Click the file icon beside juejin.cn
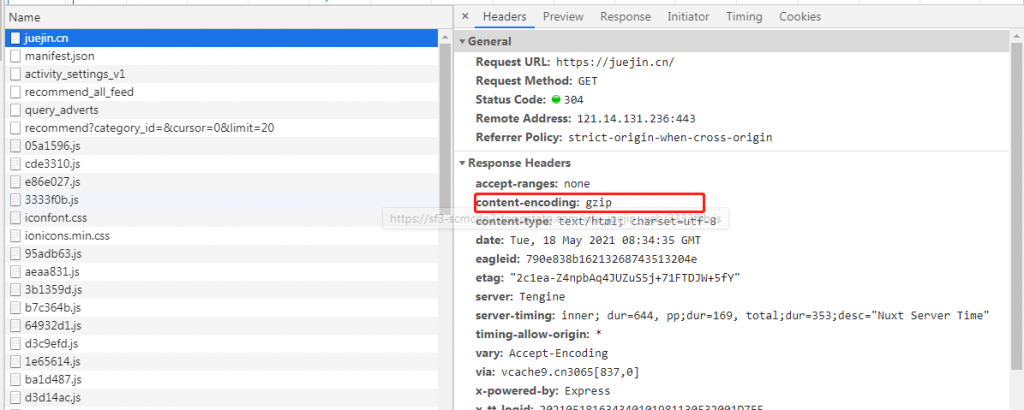The width and height of the screenshot is (1024, 410). point(16,38)
